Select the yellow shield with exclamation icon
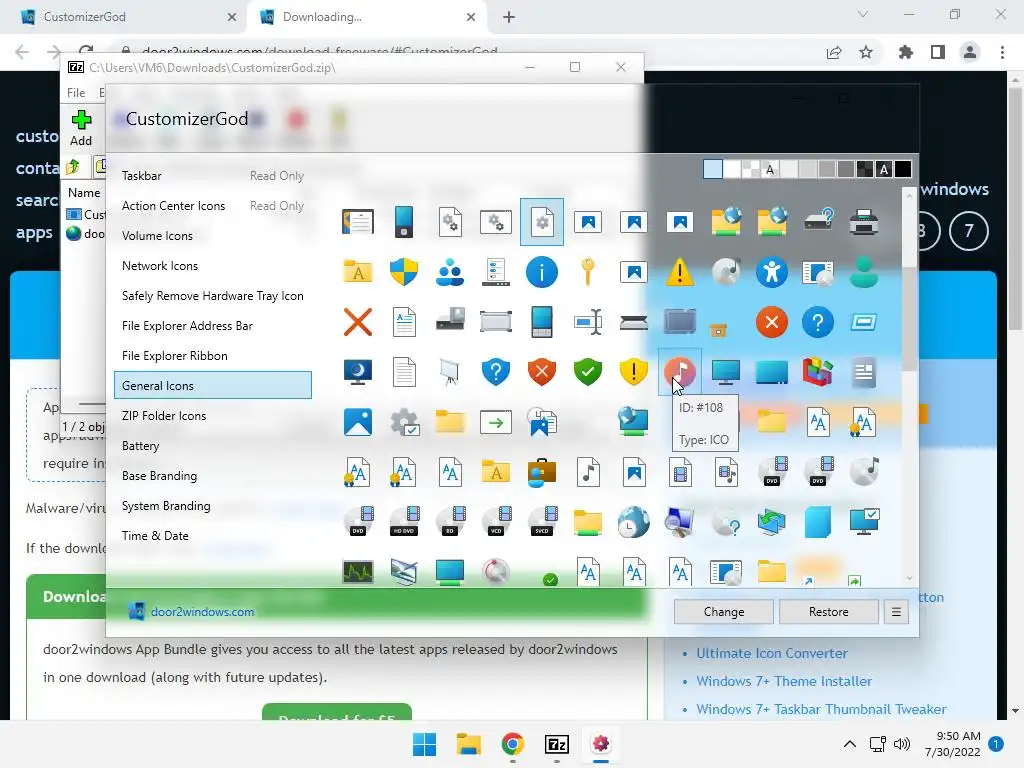 point(633,372)
